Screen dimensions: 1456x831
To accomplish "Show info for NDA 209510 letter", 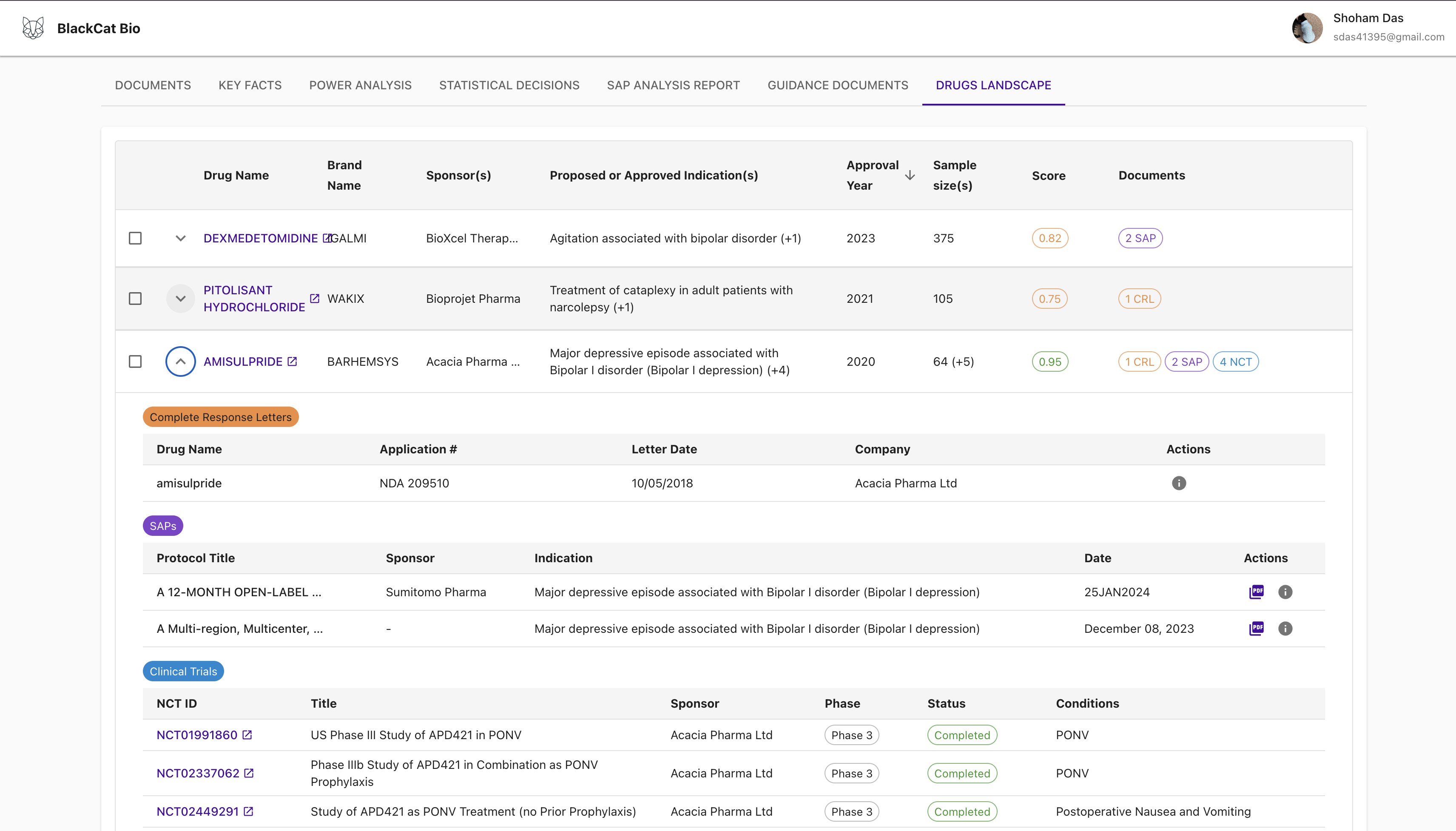I will (1179, 483).
